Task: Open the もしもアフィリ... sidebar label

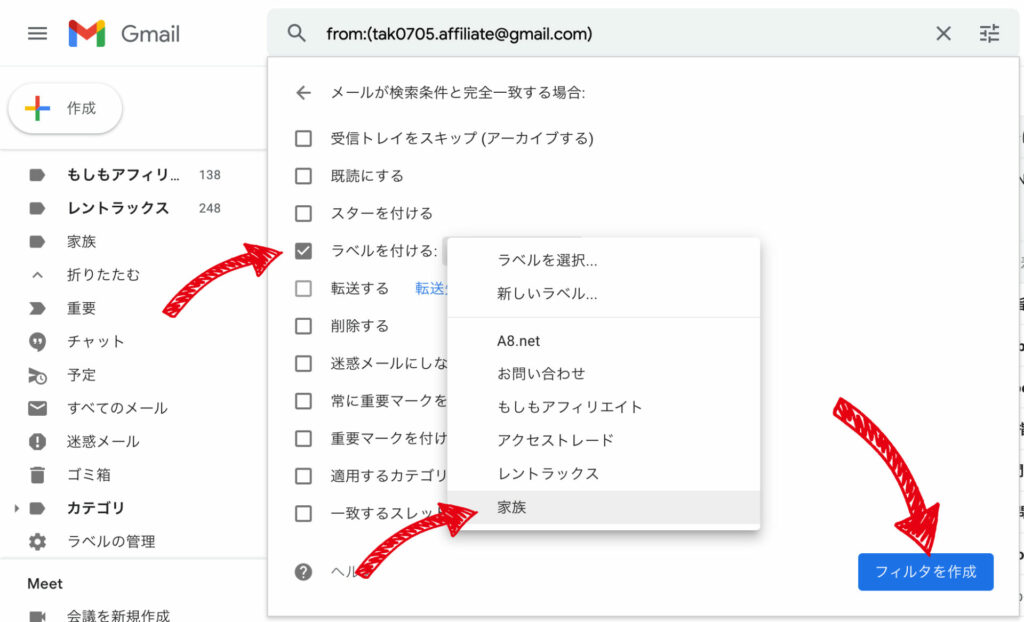Action: tap(123, 175)
